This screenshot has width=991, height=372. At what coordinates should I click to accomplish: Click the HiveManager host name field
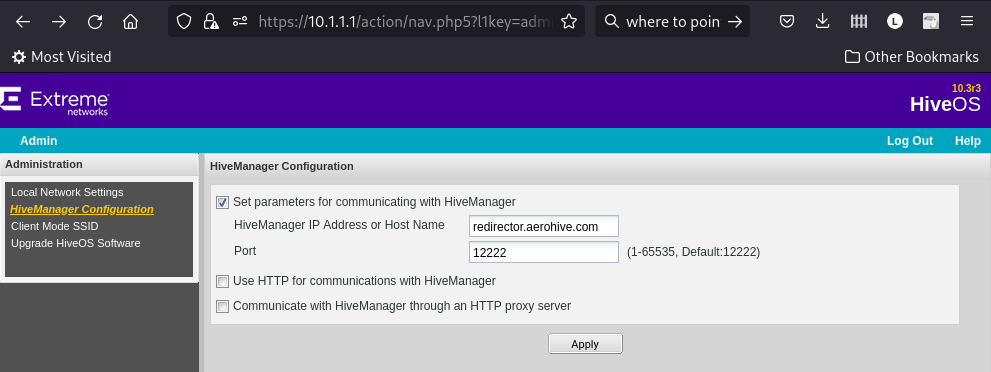544,226
